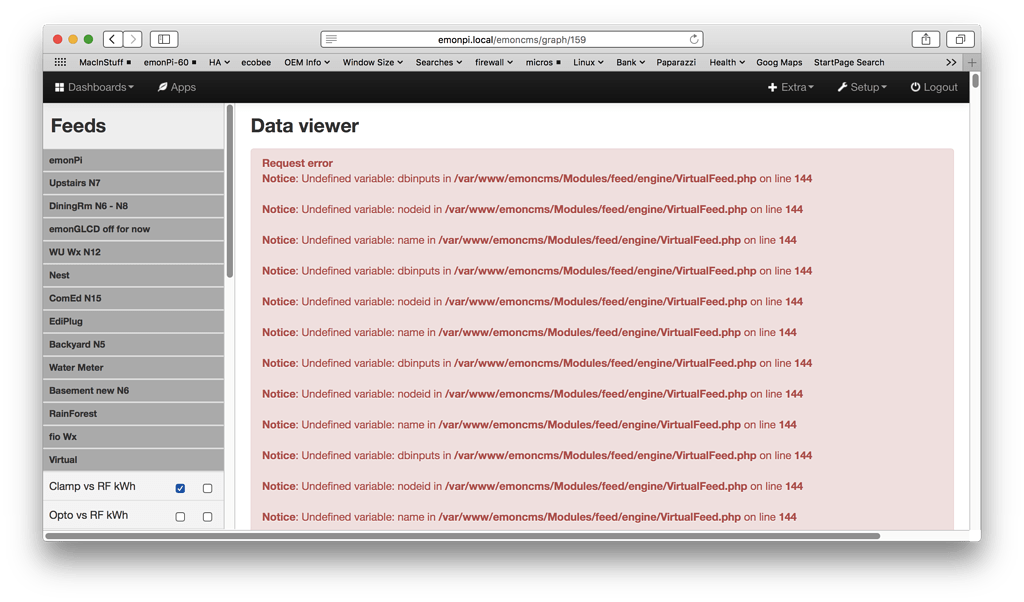Open the bookmarks grid icon
Viewport: 1024px width, 602px height.
point(60,62)
